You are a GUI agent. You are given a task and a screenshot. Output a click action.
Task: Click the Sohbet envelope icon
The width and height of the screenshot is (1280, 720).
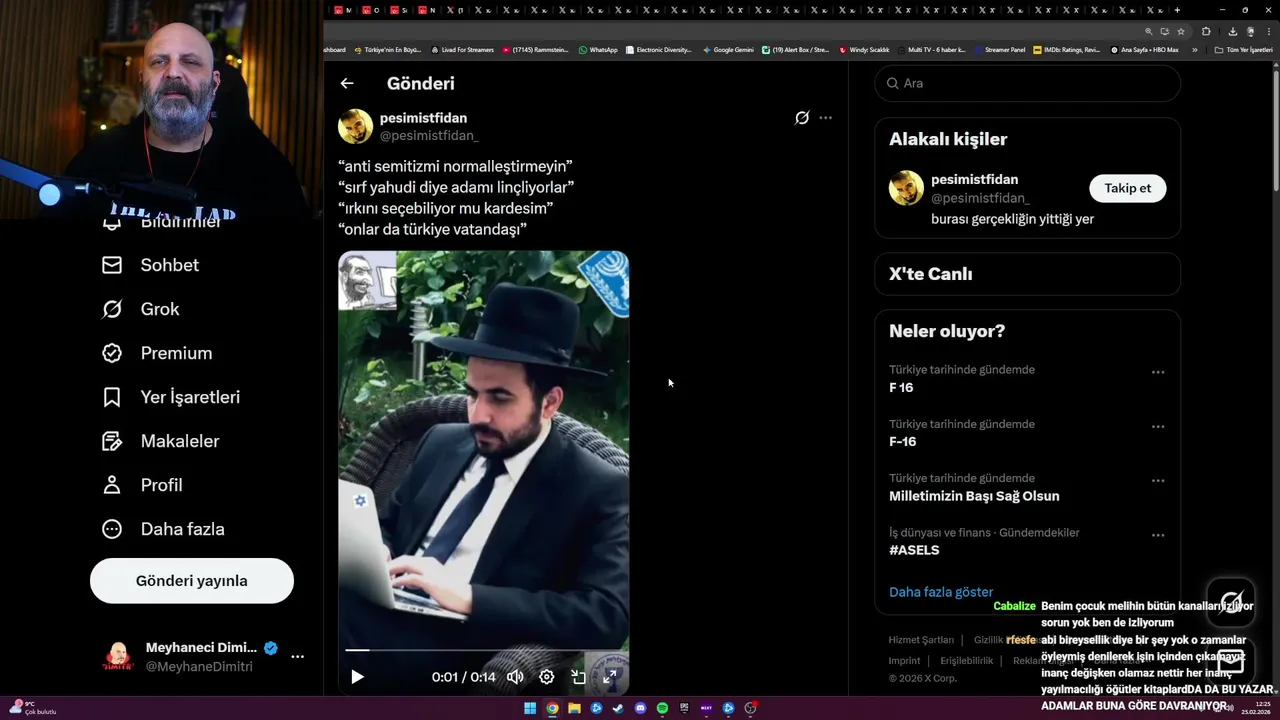112,265
